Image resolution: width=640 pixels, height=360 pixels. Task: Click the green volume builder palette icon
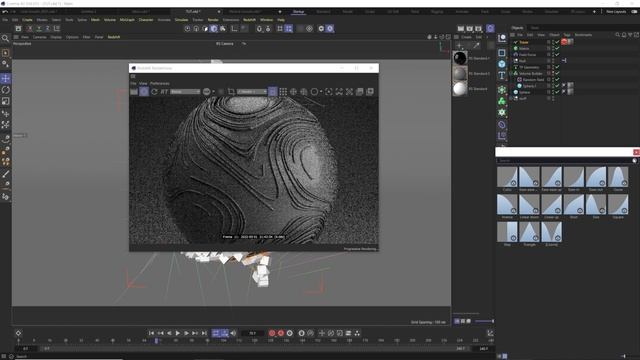pos(502,101)
